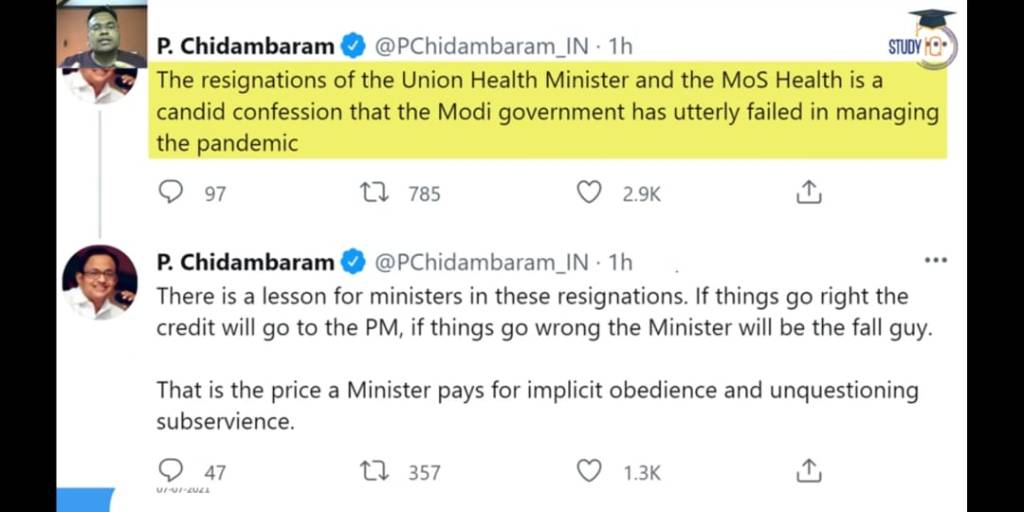
Task: Reply to the tweet with 47 replies
Action: coord(172,470)
